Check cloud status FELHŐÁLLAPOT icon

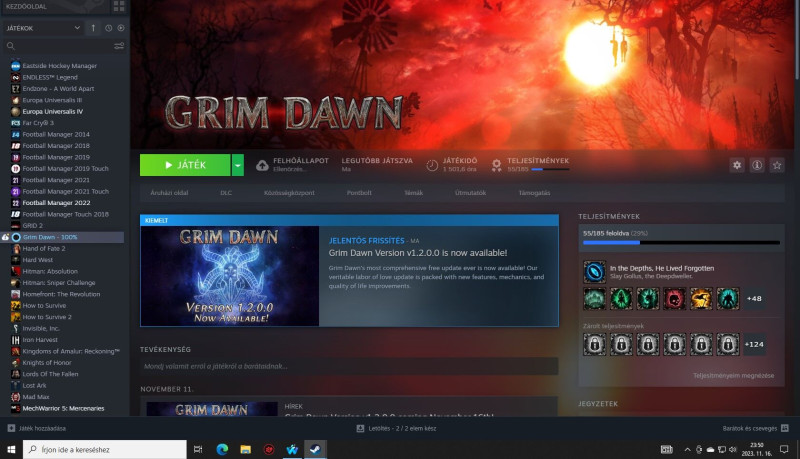(262, 165)
